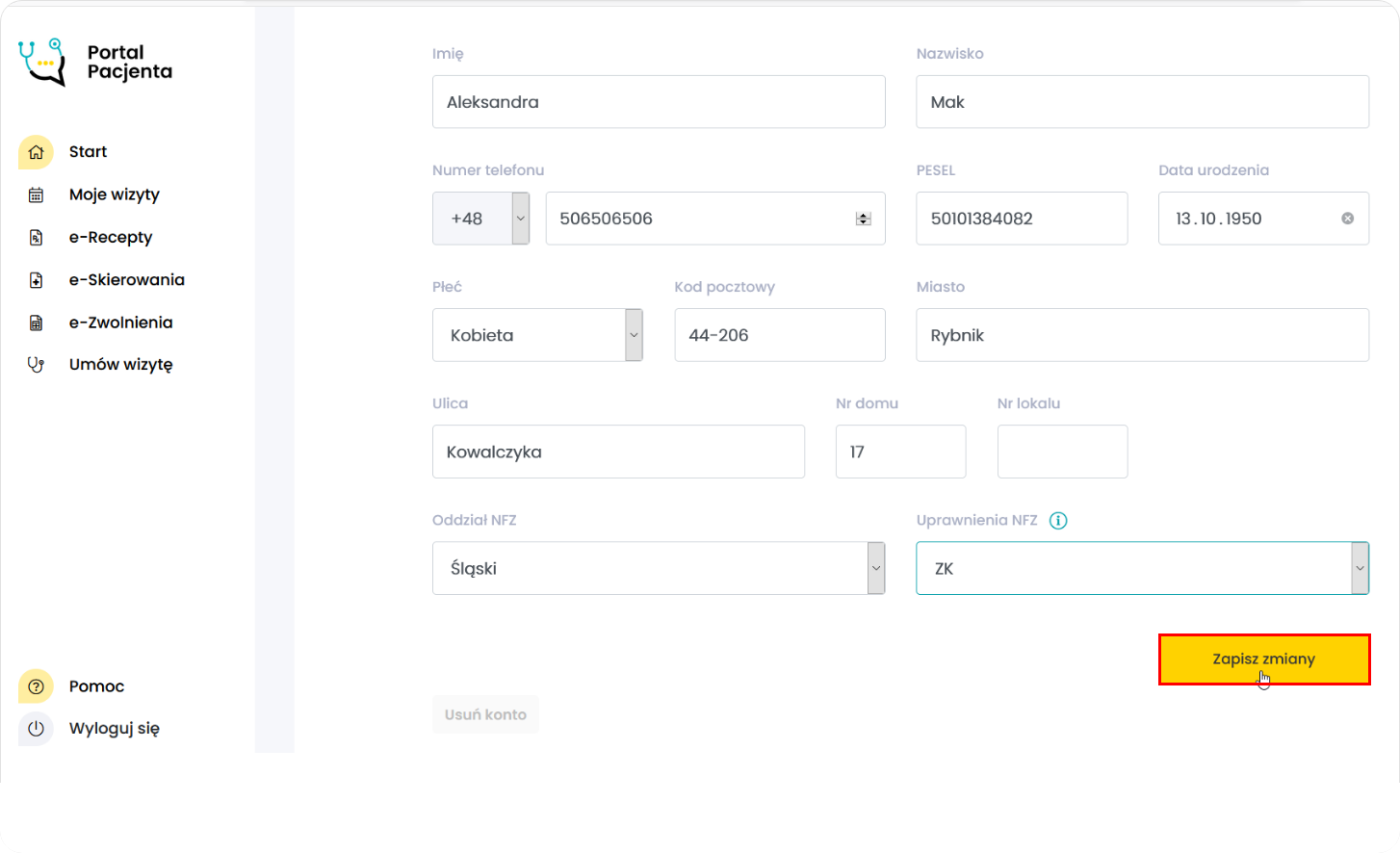Screen dimensions: 1400x853
Task: Click the Portal Pacjenta title text
Action: [130, 62]
